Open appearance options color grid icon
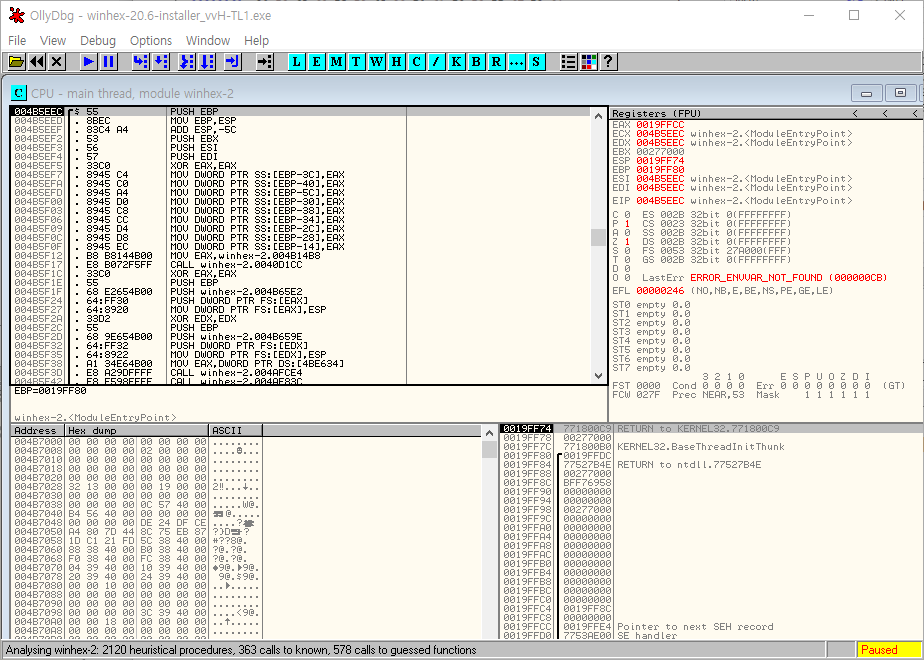 click(x=589, y=61)
